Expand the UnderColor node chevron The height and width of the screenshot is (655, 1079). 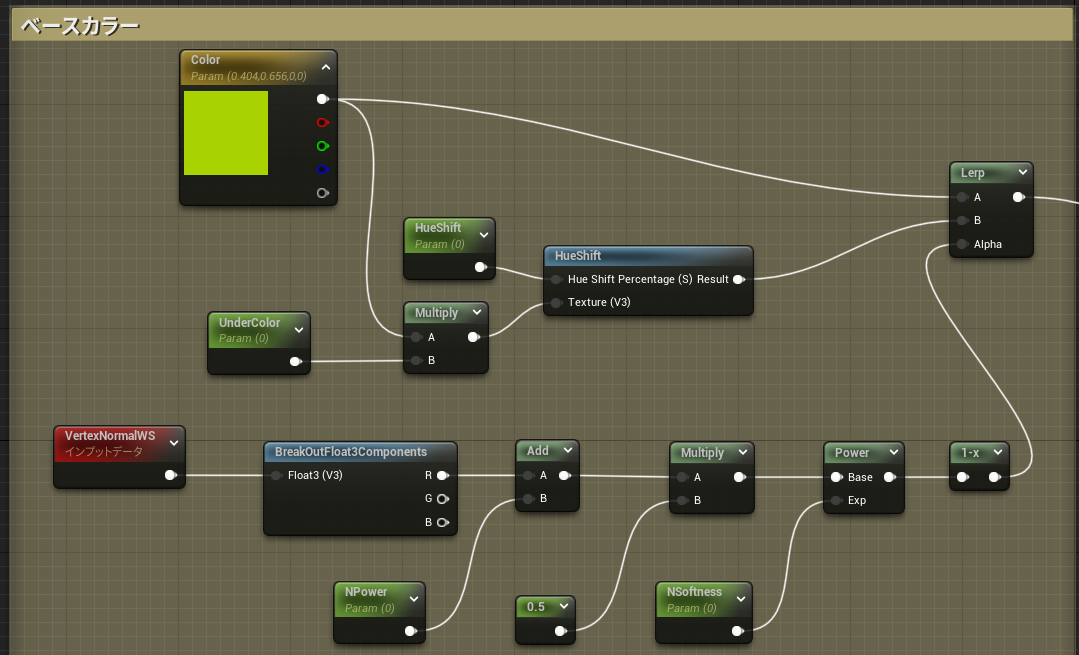point(299,330)
